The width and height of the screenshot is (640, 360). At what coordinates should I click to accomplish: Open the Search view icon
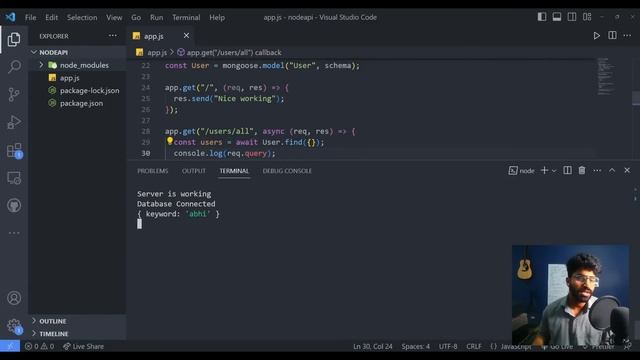(14, 67)
